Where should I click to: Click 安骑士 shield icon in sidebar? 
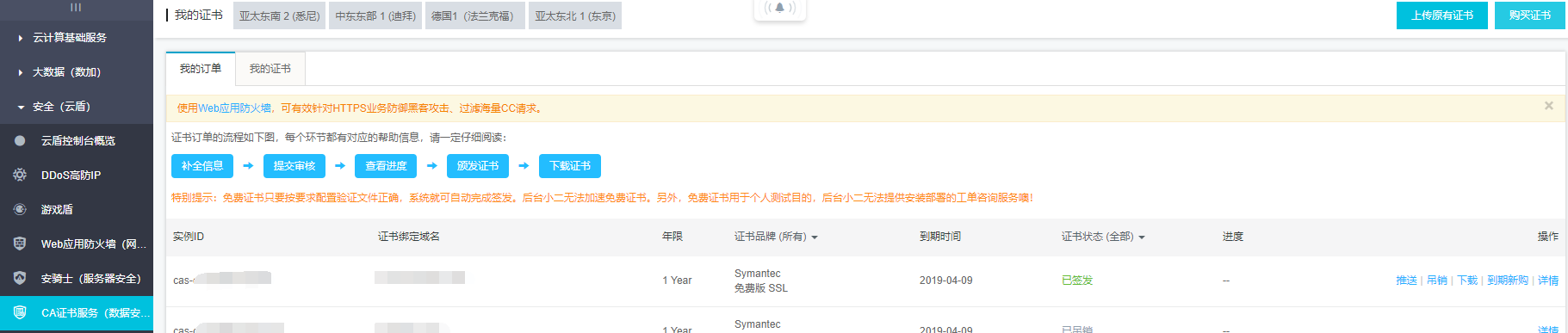[20, 278]
